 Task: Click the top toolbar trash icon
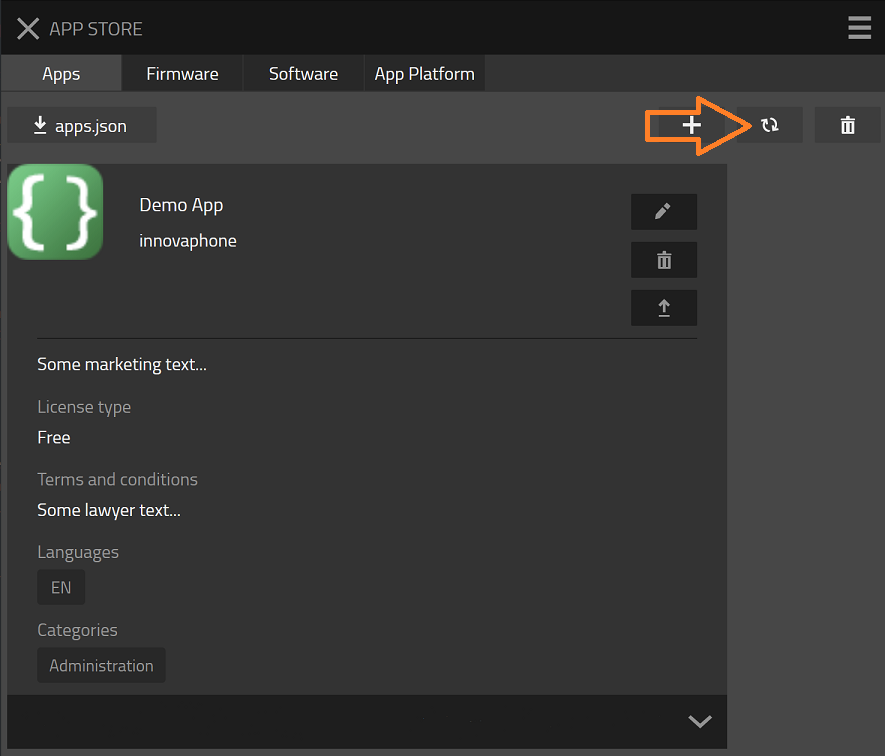pyautogui.click(x=847, y=125)
